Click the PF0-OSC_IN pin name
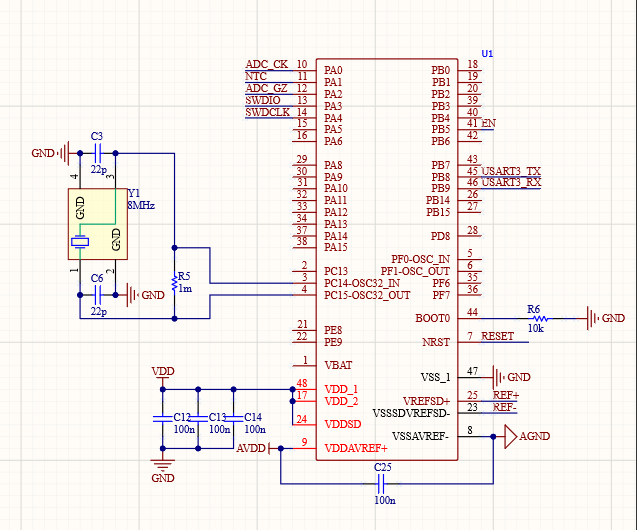Screen dimensions: 637x530 pos(420,260)
